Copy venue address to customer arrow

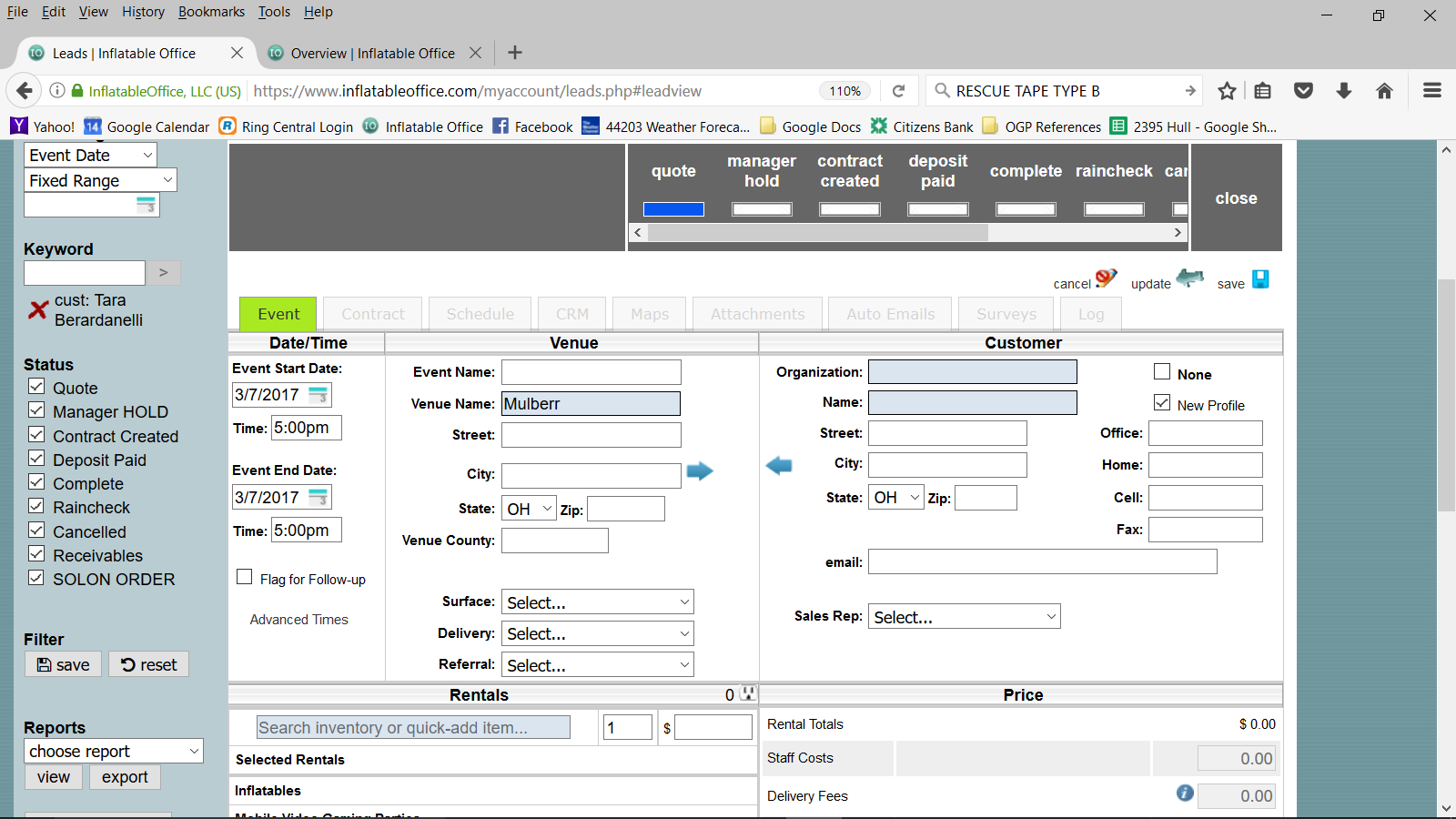pos(699,471)
